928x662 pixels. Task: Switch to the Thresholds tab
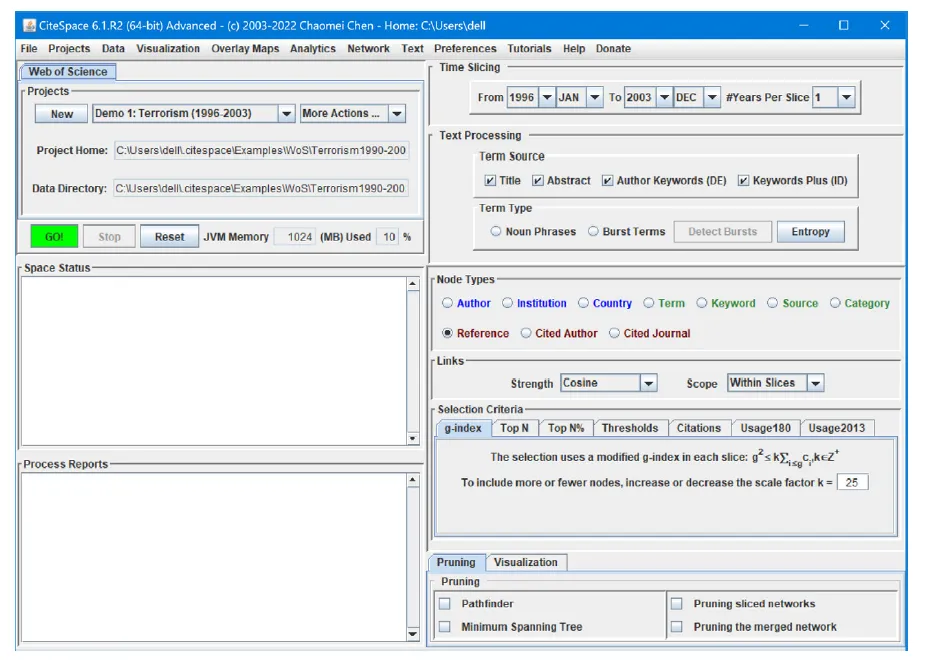tap(630, 428)
